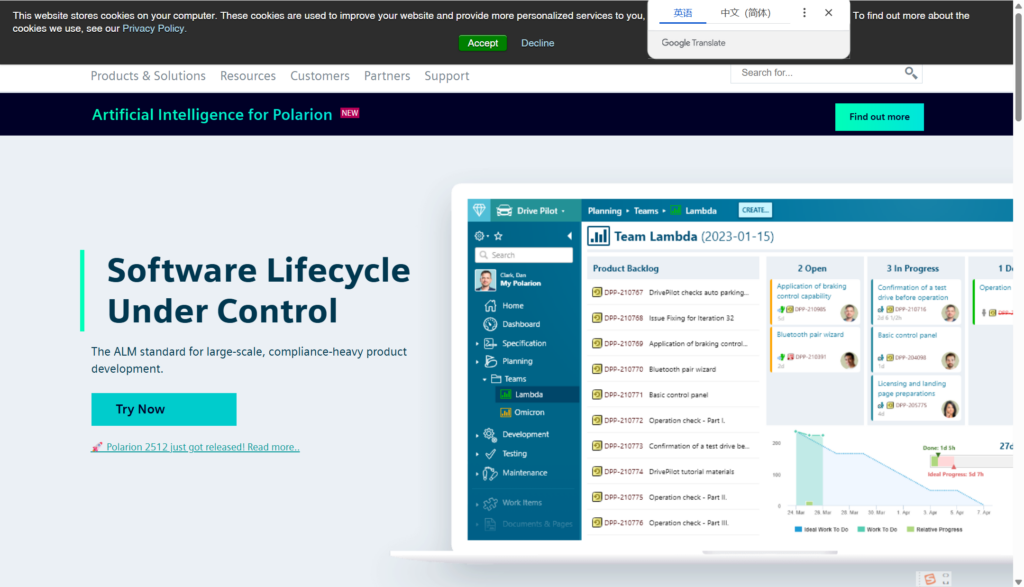The width and height of the screenshot is (1024, 587).
Task: Click the Work To Do legend swatch
Action: click(860, 529)
